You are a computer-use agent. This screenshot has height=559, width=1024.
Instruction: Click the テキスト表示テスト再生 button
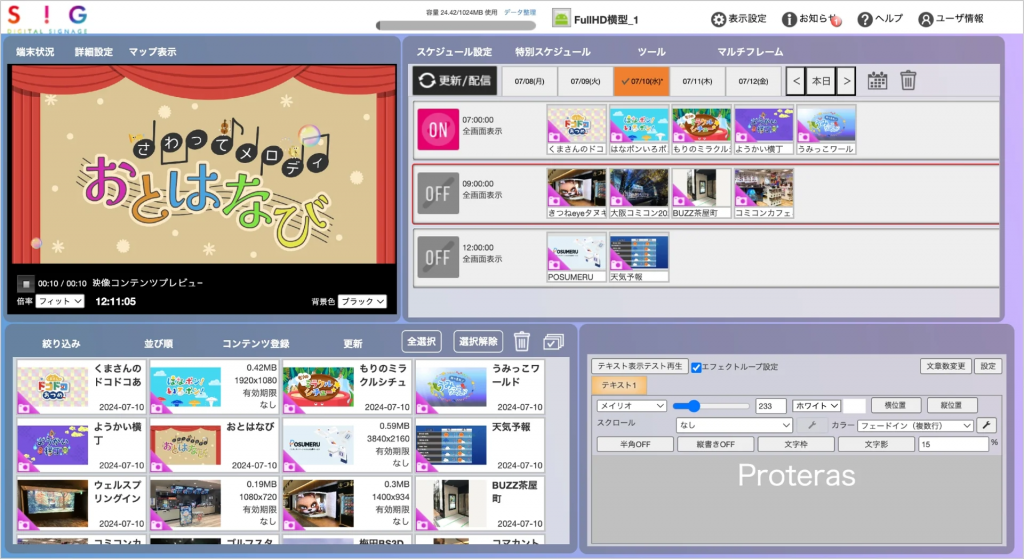click(x=639, y=366)
